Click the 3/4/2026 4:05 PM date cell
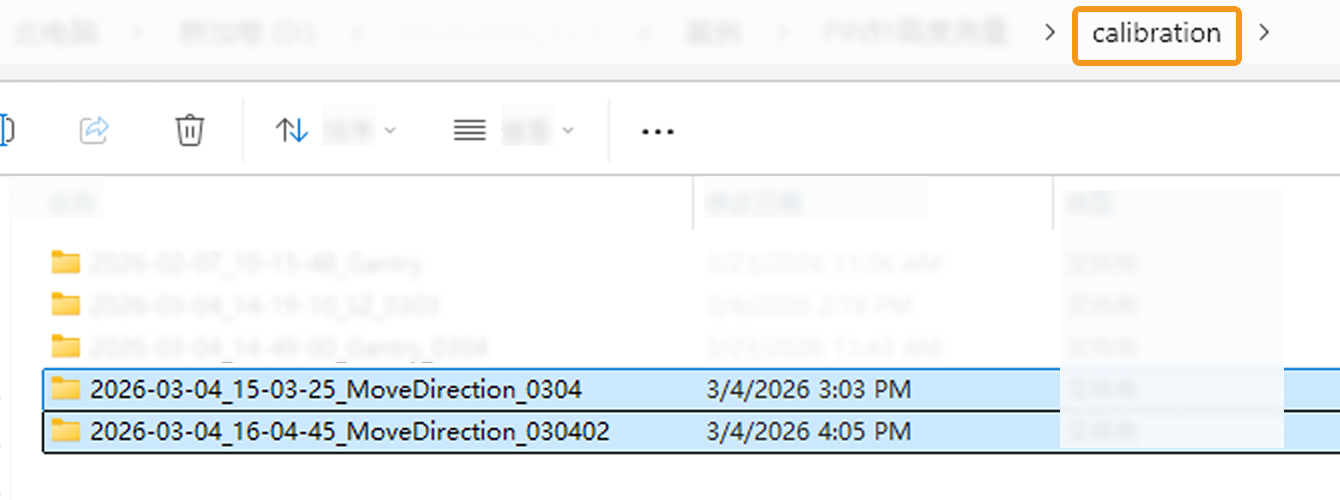 808,431
